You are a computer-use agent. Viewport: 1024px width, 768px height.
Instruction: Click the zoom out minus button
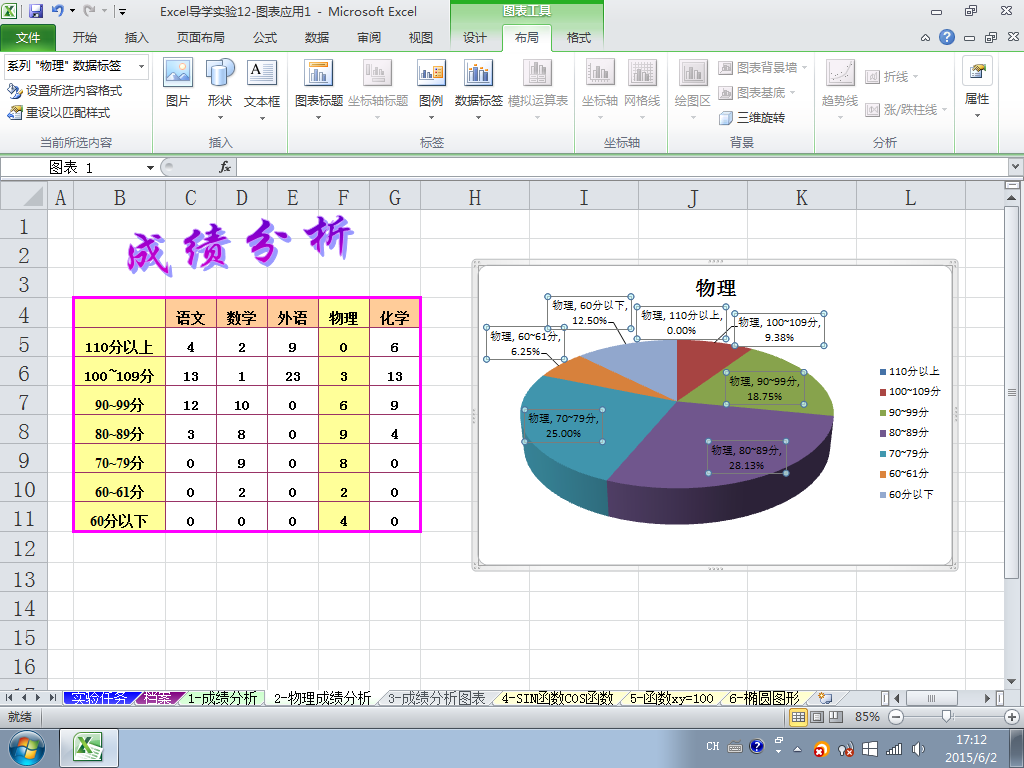click(896, 716)
